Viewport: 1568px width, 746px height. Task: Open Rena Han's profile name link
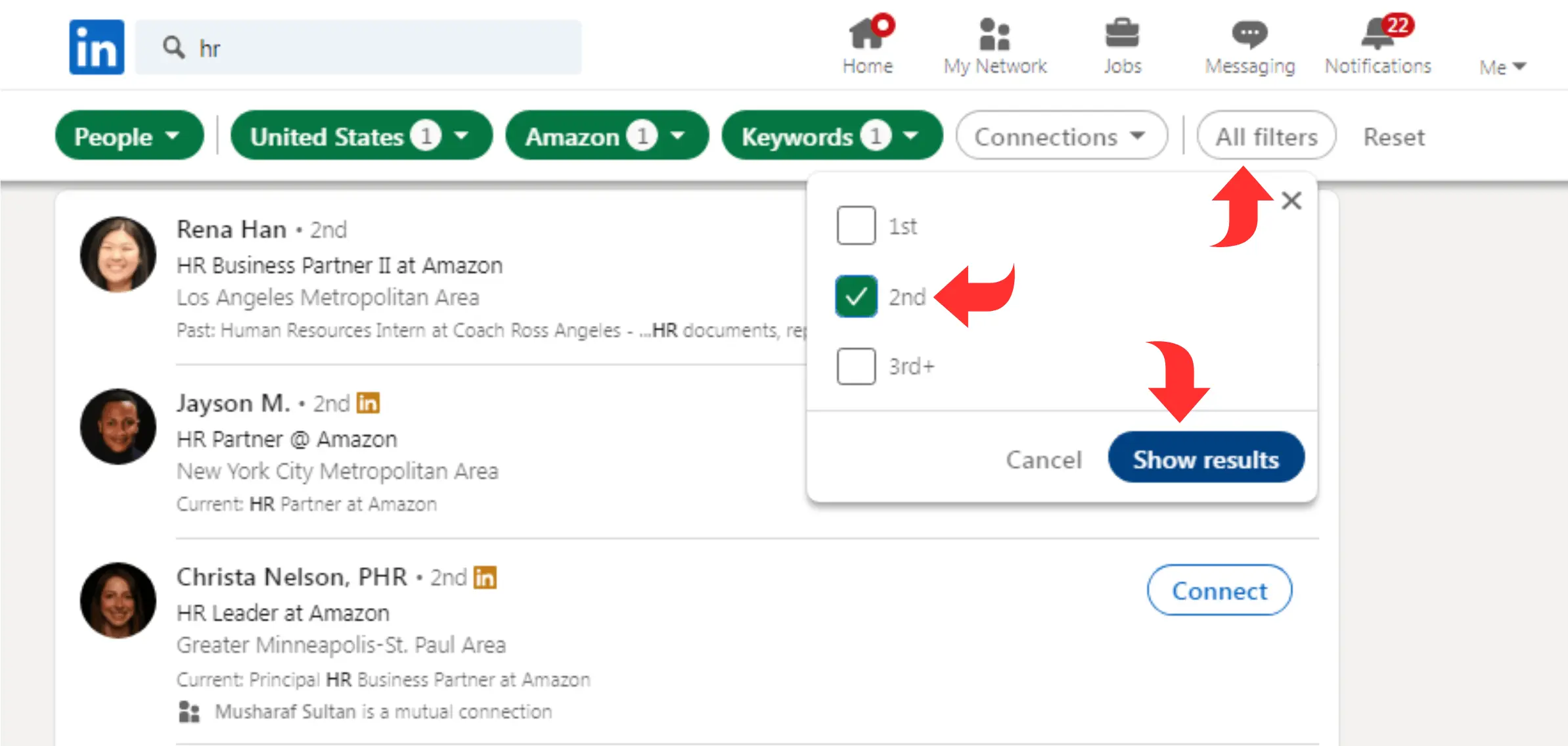click(231, 229)
